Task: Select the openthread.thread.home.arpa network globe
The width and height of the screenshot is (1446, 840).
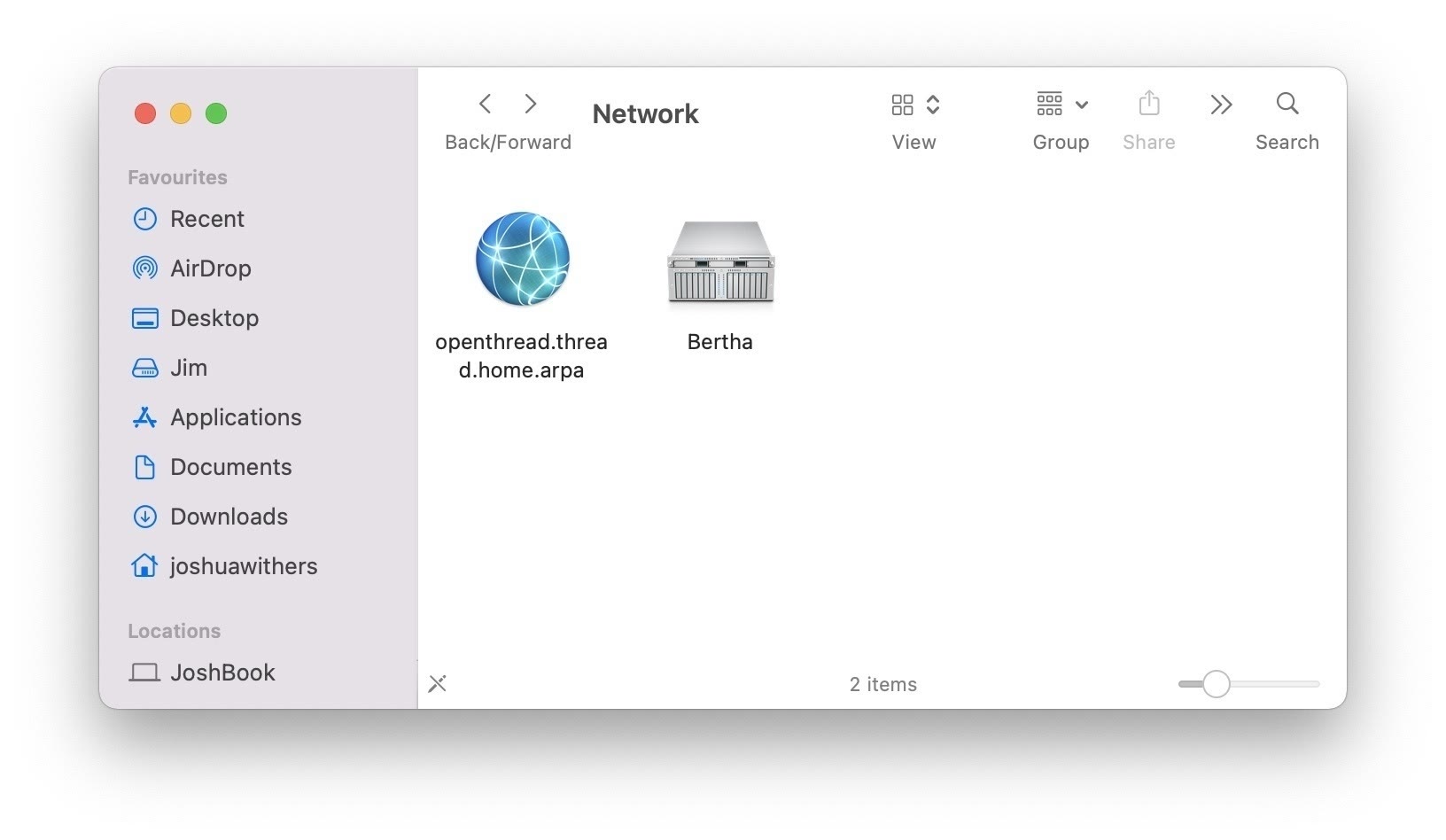Action: click(522, 259)
